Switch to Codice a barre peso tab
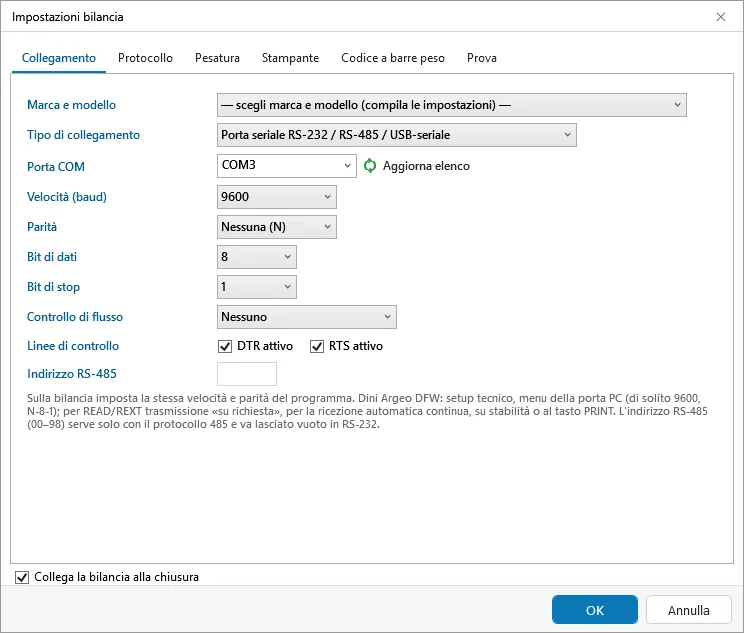The width and height of the screenshot is (744, 633). [393, 58]
